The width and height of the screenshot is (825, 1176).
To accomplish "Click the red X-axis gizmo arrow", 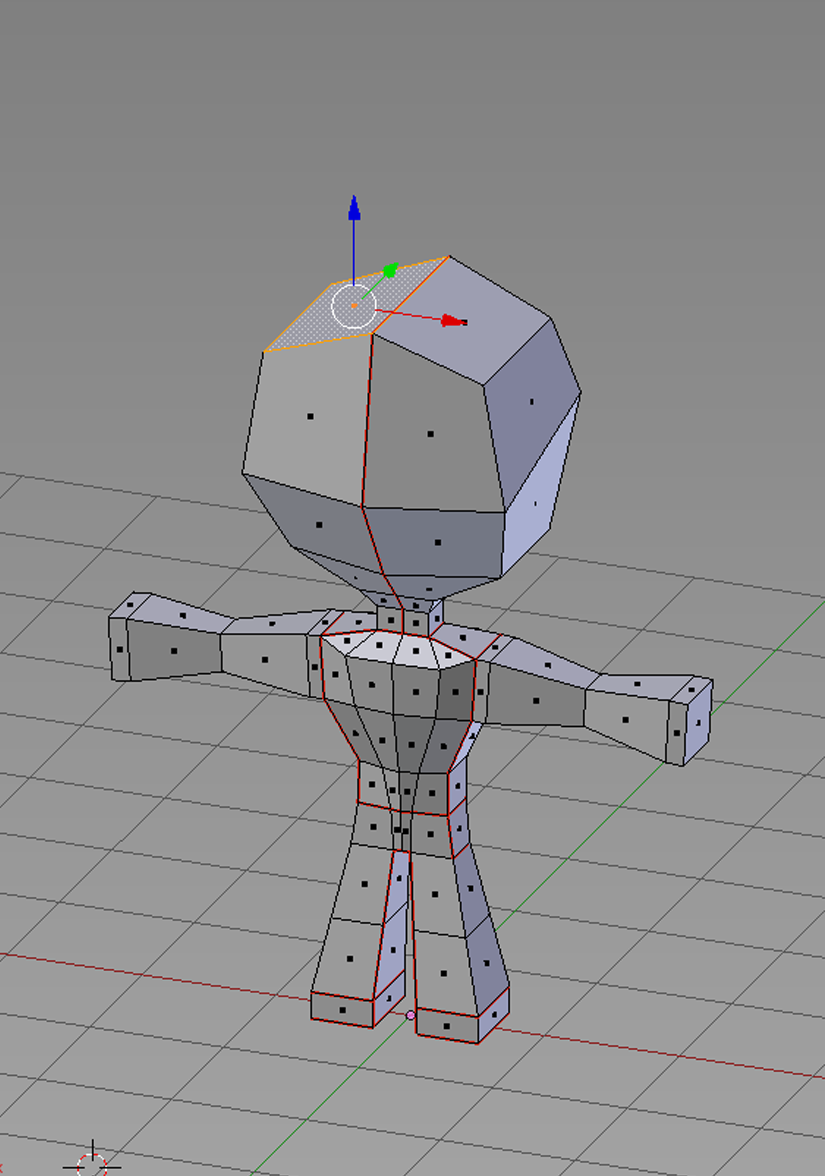I will [454, 321].
